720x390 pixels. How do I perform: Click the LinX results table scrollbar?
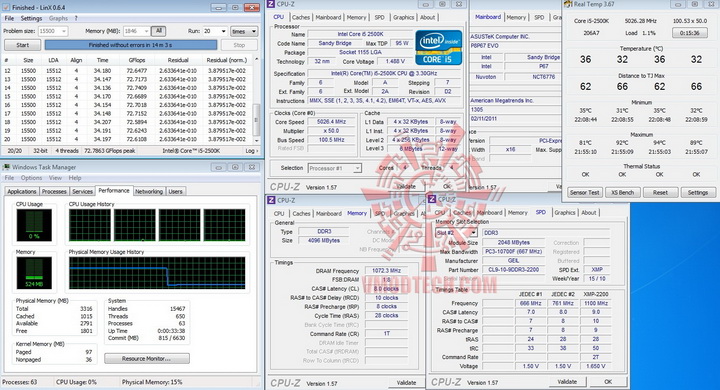256,100
